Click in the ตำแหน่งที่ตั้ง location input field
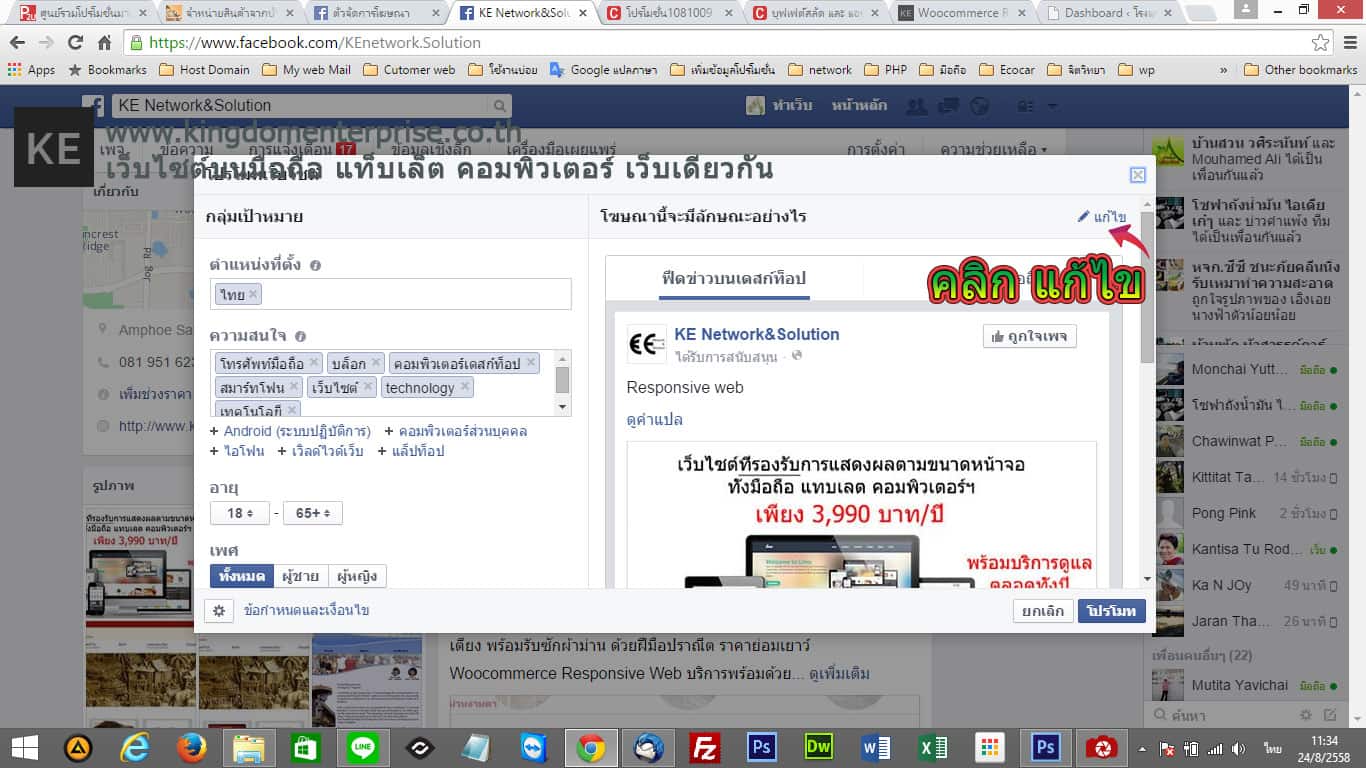The width and height of the screenshot is (1366, 768). click(391, 294)
